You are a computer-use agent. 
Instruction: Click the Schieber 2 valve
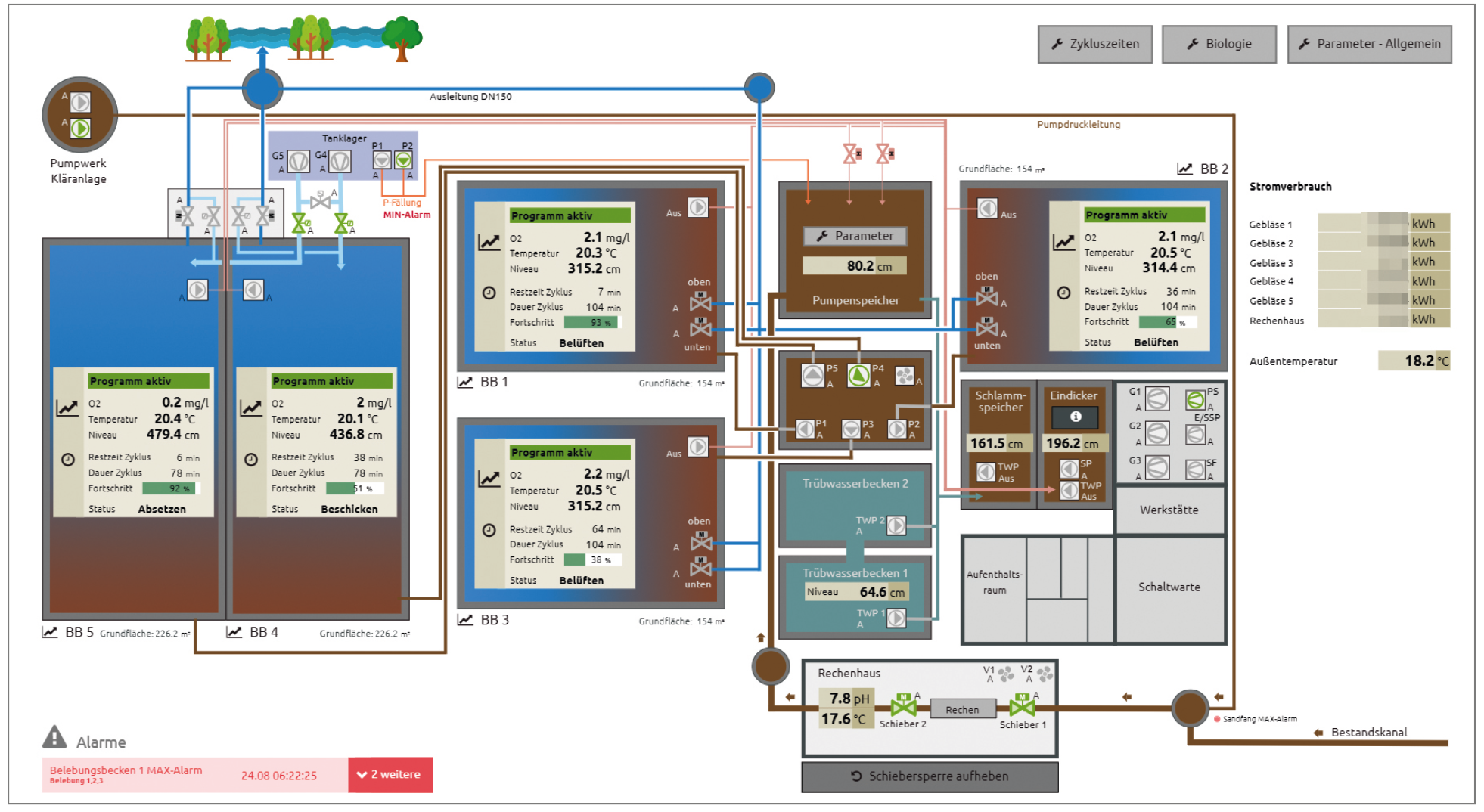point(903,706)
